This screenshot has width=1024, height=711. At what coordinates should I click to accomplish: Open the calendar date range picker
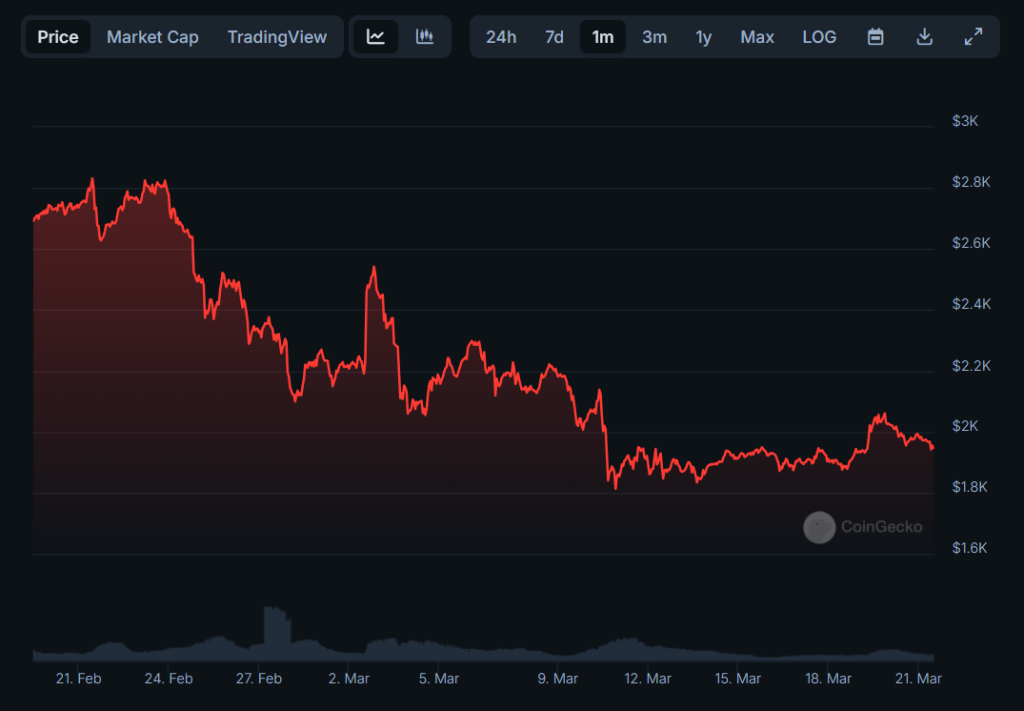pyautogui.click(x=875, y=37)
